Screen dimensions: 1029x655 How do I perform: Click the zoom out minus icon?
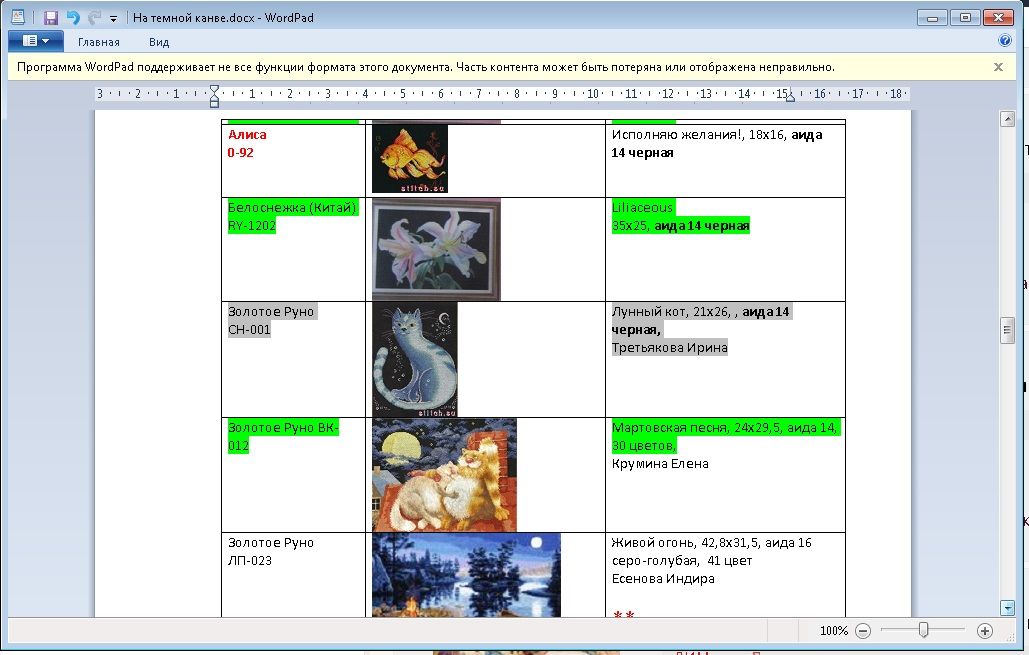863,631
